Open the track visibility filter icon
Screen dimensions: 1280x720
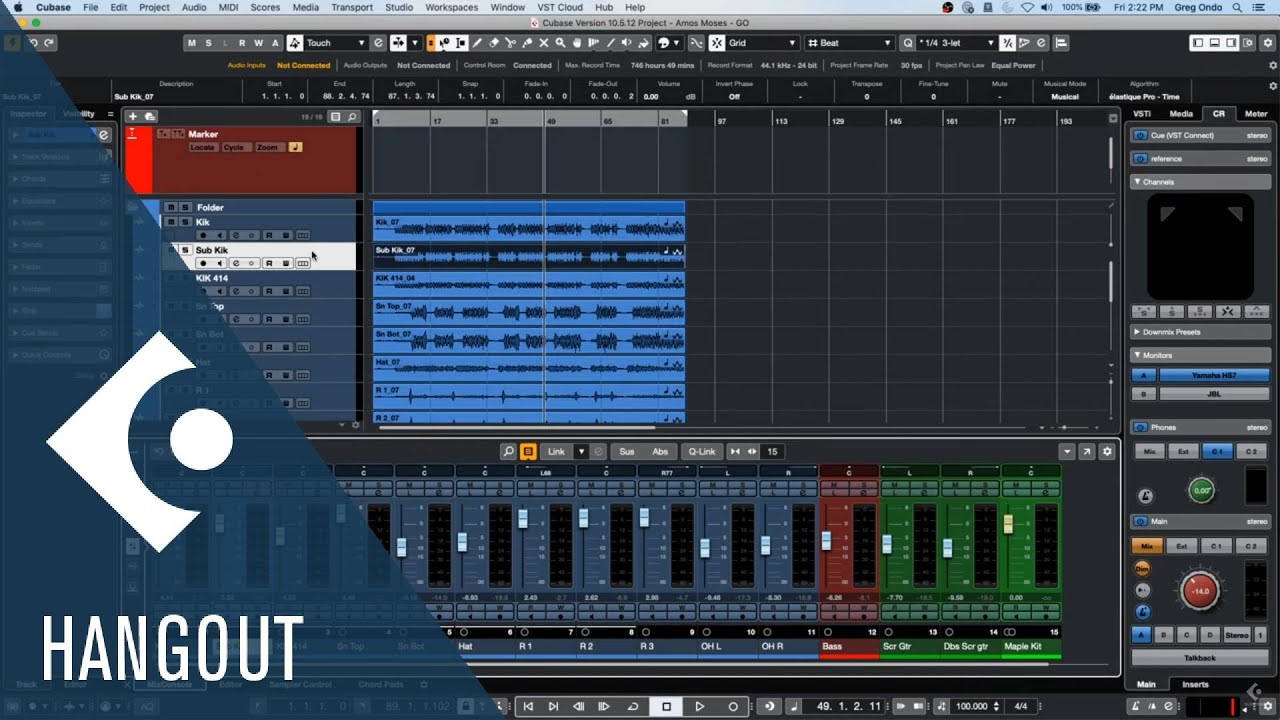click(335, 117)
